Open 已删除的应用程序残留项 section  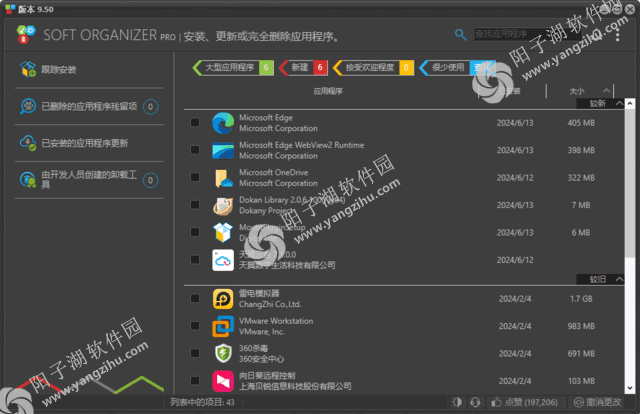[x=89, y=107]
